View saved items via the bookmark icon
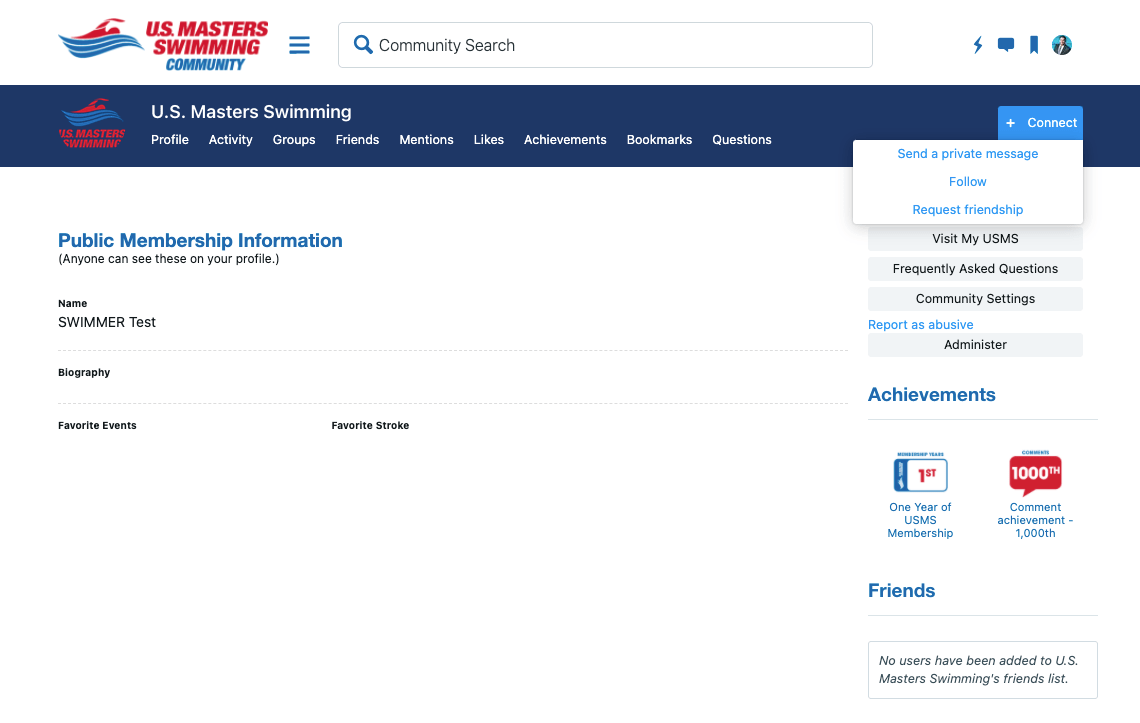Image resolution: width=1140 pixels, height=723 pixels. (x=1033, y=44)
